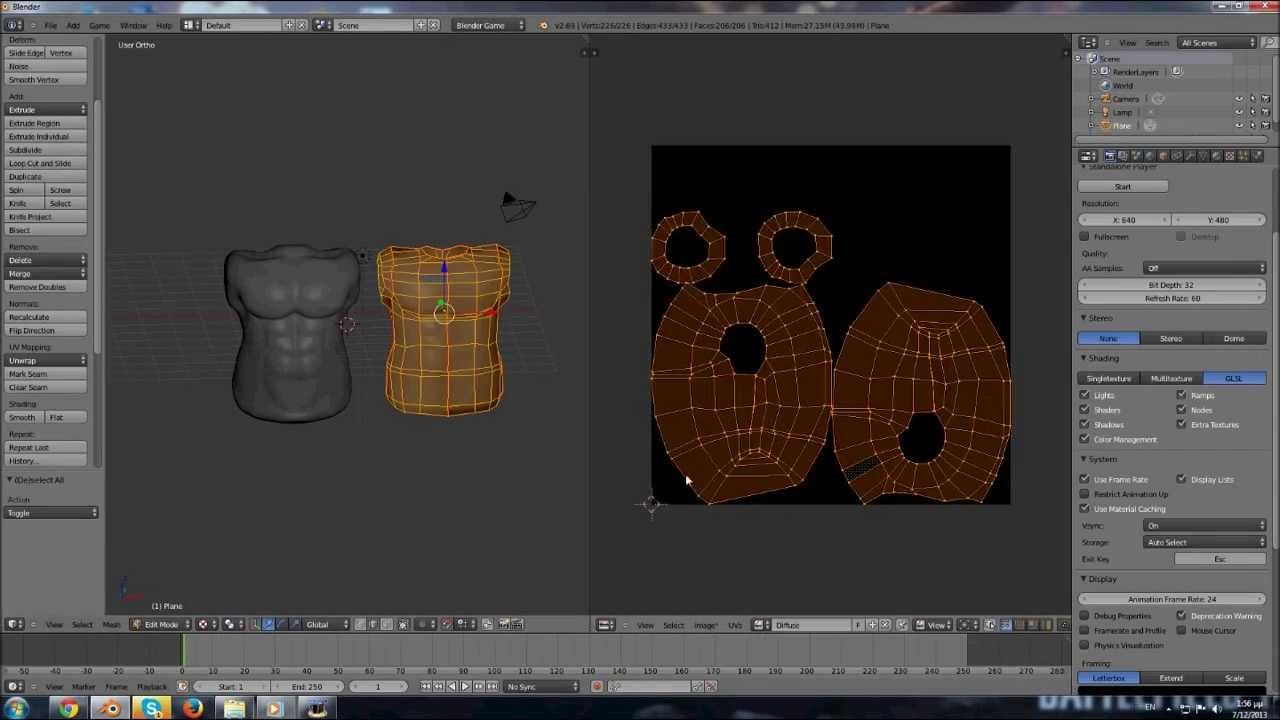Open Firefox from the Windows taskbar
This screenshot has width=1280, height=720.
point(193,710)
